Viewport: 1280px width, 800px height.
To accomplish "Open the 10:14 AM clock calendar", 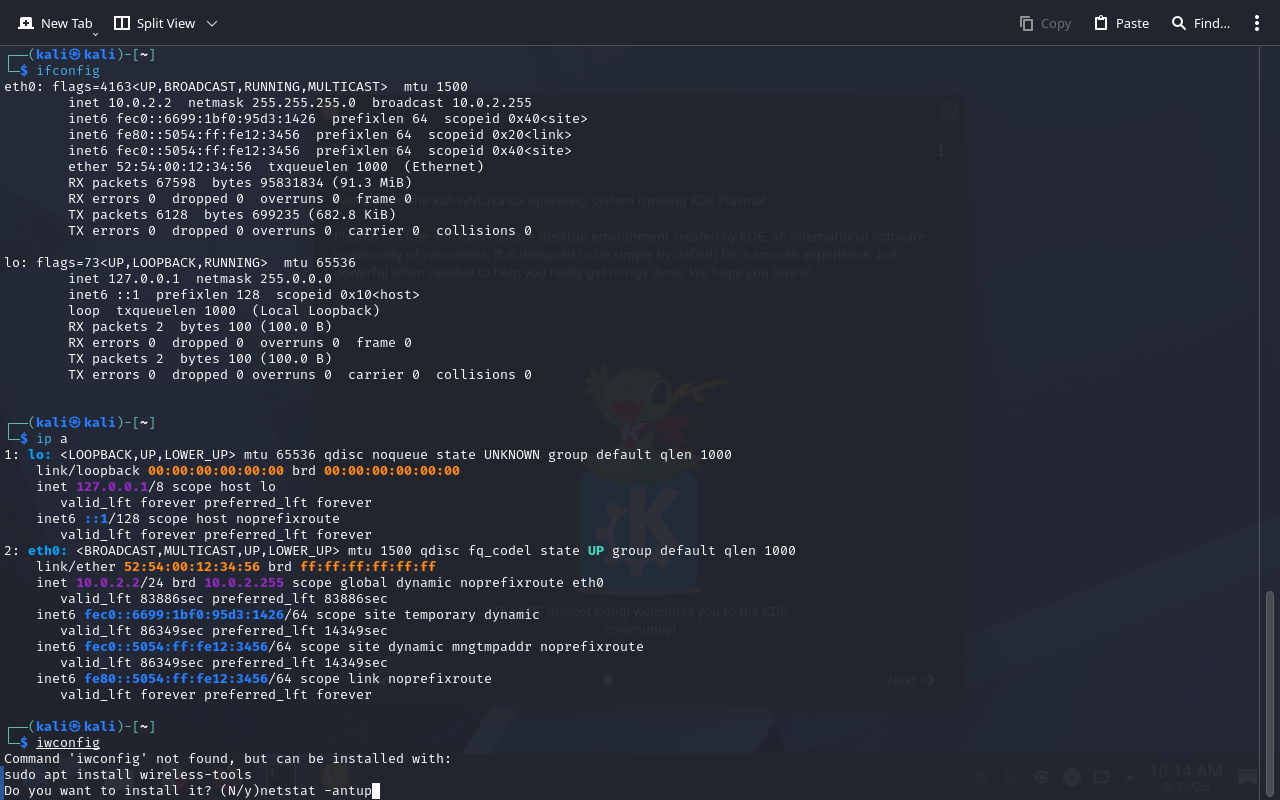I will [x=1186, y=778].
